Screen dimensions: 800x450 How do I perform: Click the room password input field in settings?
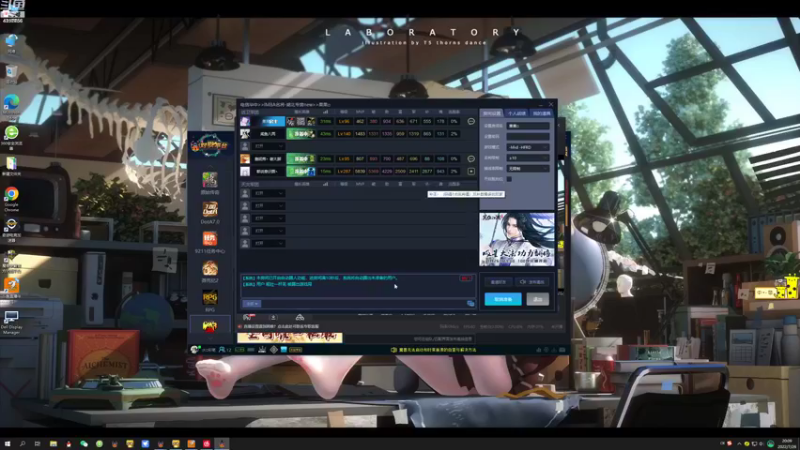point(528,136)
